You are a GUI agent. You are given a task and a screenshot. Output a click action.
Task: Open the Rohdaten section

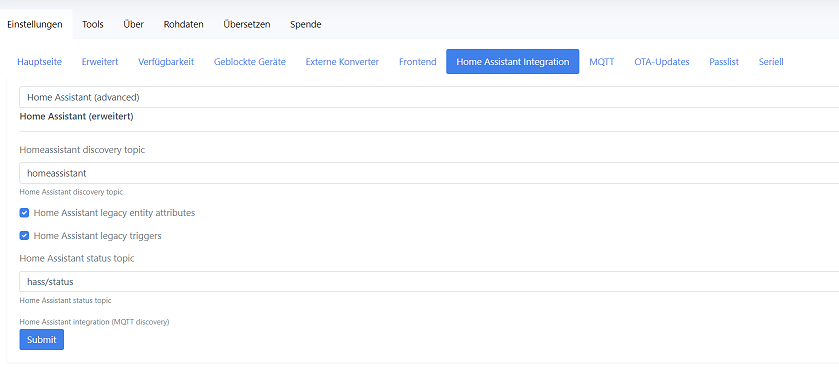[184, 24]
